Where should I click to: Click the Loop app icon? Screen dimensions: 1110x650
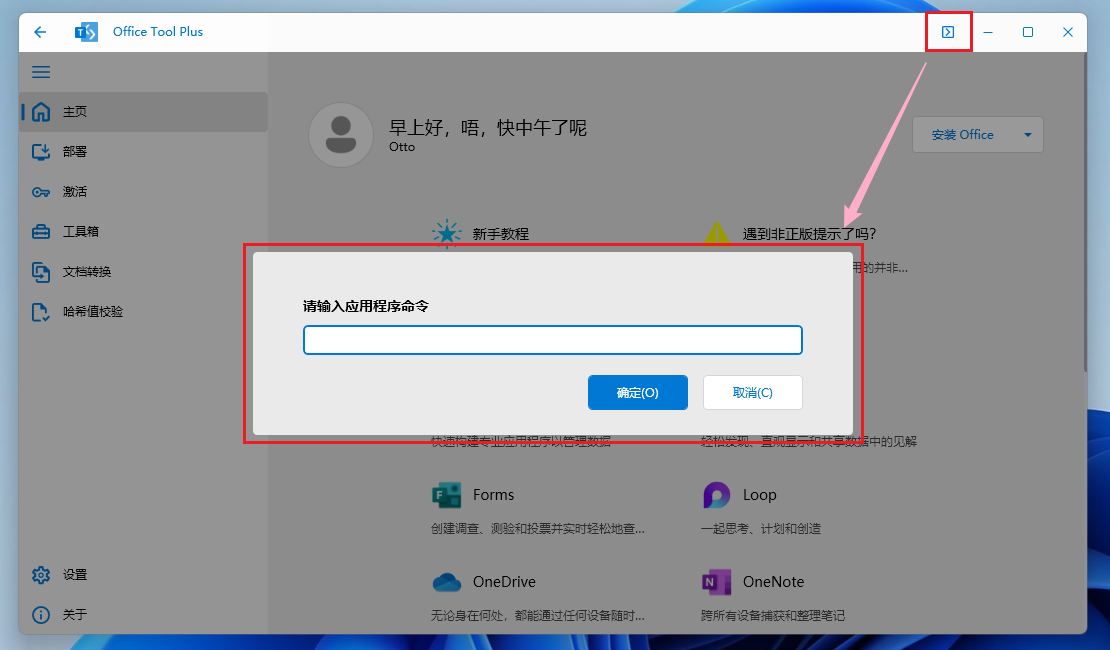[716, 495]
